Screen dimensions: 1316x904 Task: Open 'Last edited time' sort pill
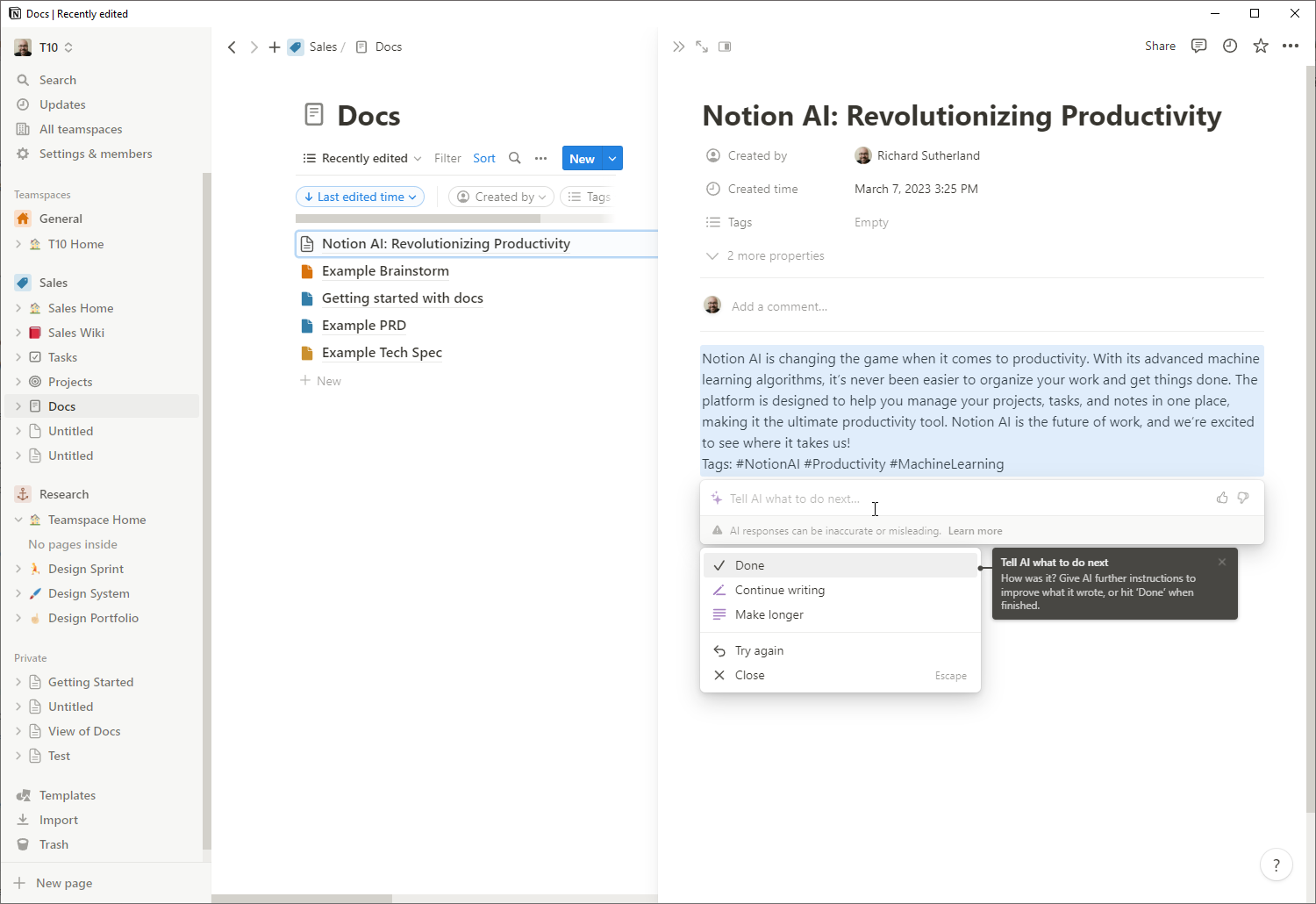[361, 197]
